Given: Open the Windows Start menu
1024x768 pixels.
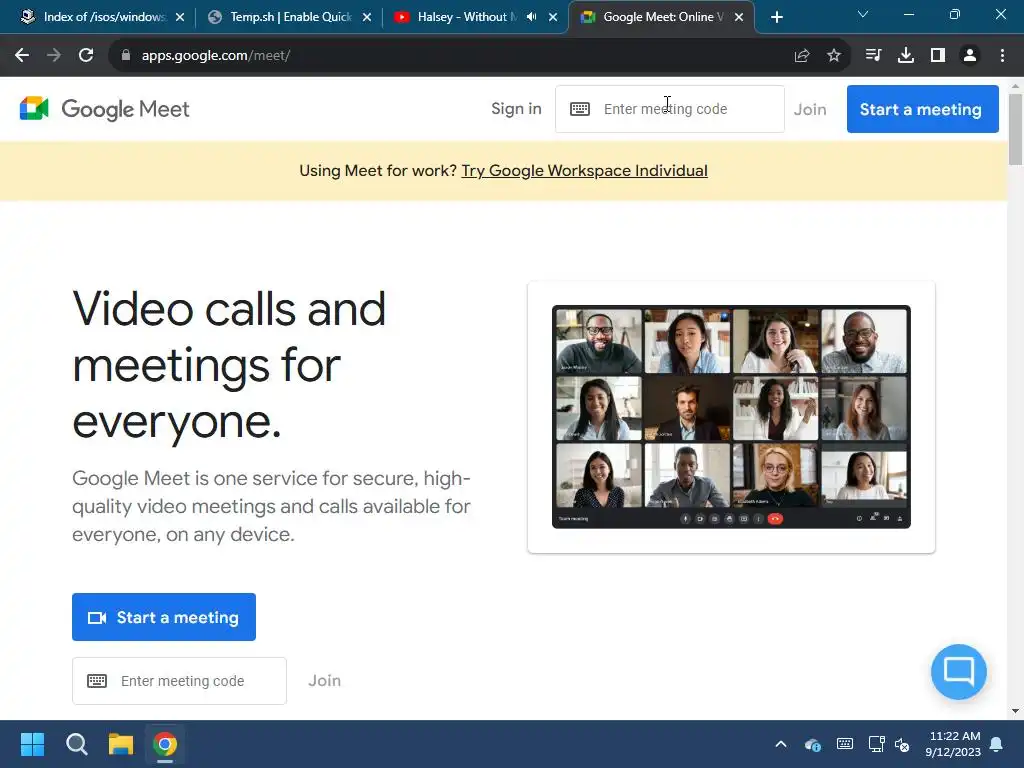Looking at the screenshot, I should pyautogui.click(x=32, y=744).
